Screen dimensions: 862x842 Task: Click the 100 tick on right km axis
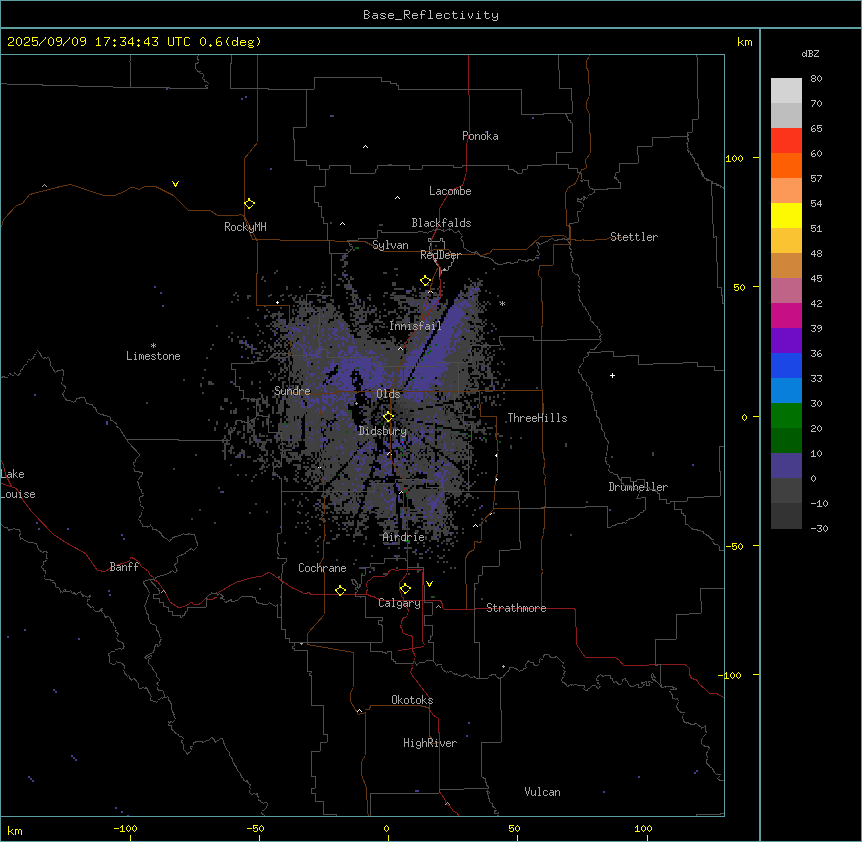tap(734, 158)
